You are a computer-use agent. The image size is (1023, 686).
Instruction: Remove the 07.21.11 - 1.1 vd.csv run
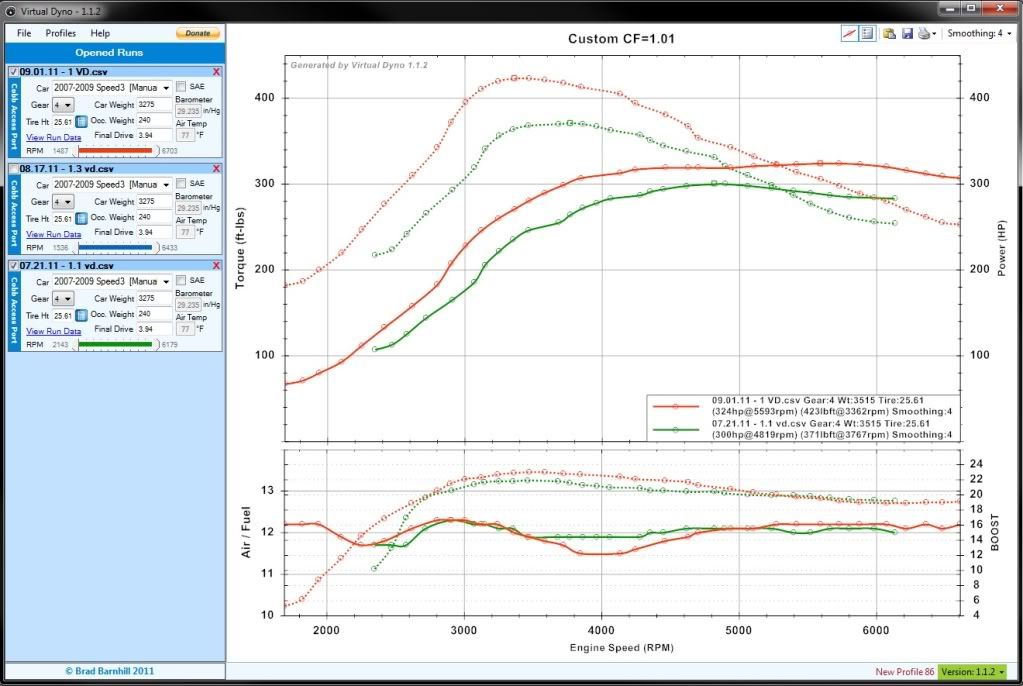[216, 266]
